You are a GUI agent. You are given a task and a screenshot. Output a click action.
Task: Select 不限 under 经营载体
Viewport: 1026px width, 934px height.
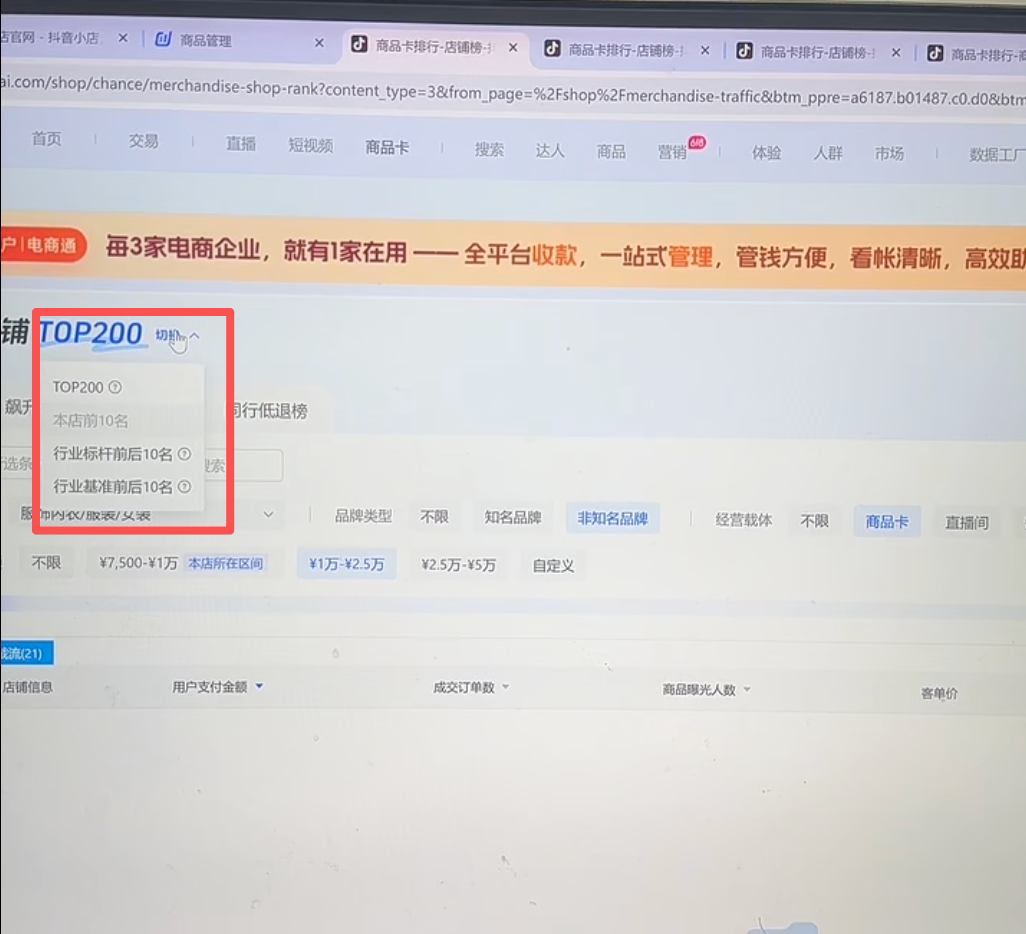[x=814, y=521]
